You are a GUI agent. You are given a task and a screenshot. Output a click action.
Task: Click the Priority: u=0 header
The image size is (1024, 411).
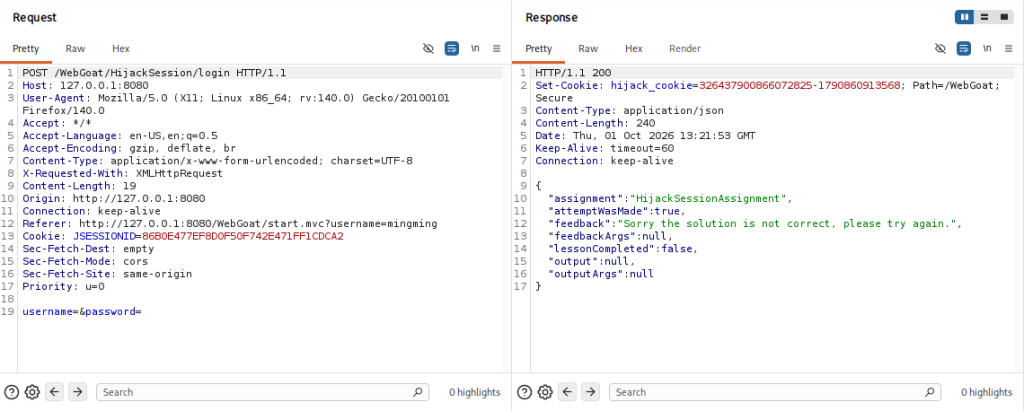[63, 286]
